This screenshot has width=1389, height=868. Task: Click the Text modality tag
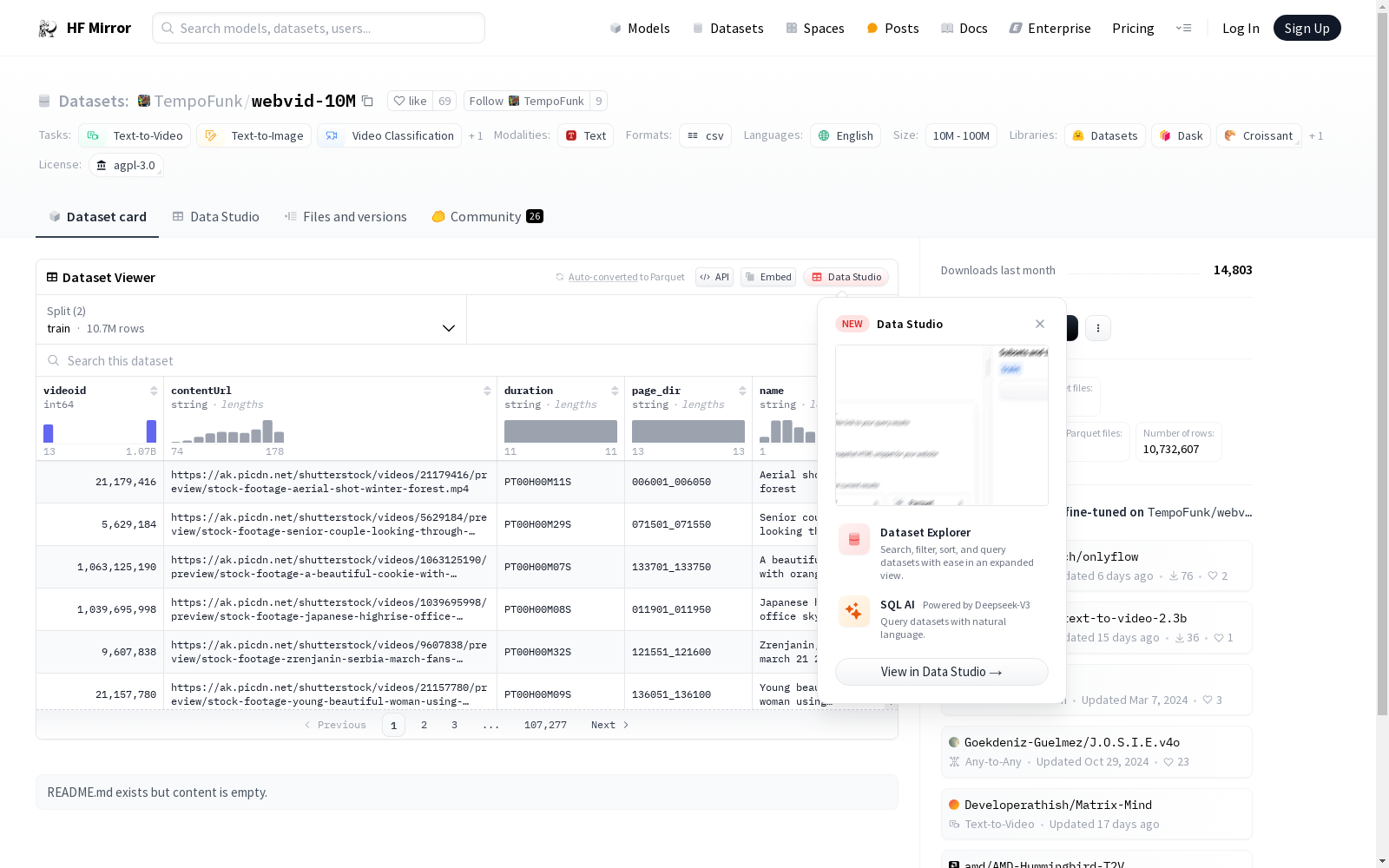[x=585, y=135]
